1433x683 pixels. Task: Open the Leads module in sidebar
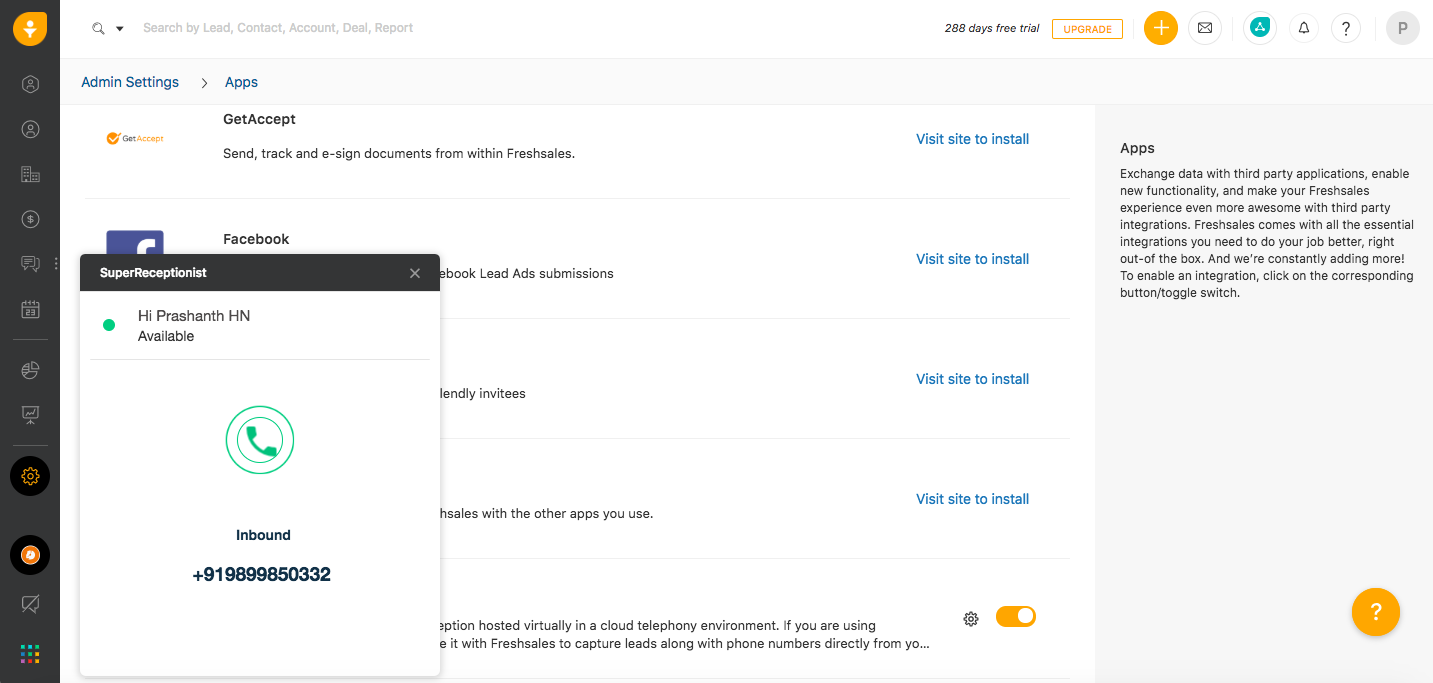30,84
